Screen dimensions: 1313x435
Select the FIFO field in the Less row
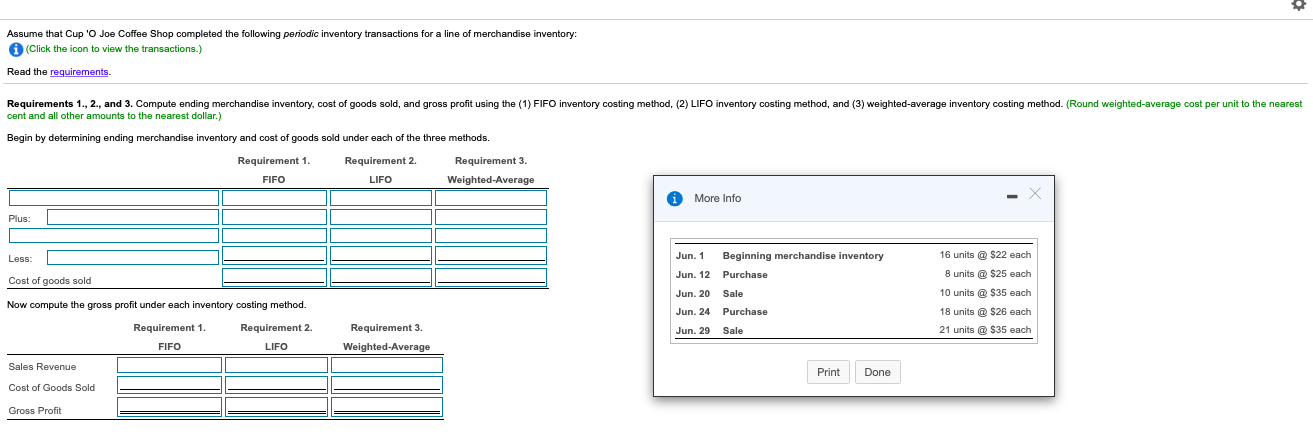[274, 255]
